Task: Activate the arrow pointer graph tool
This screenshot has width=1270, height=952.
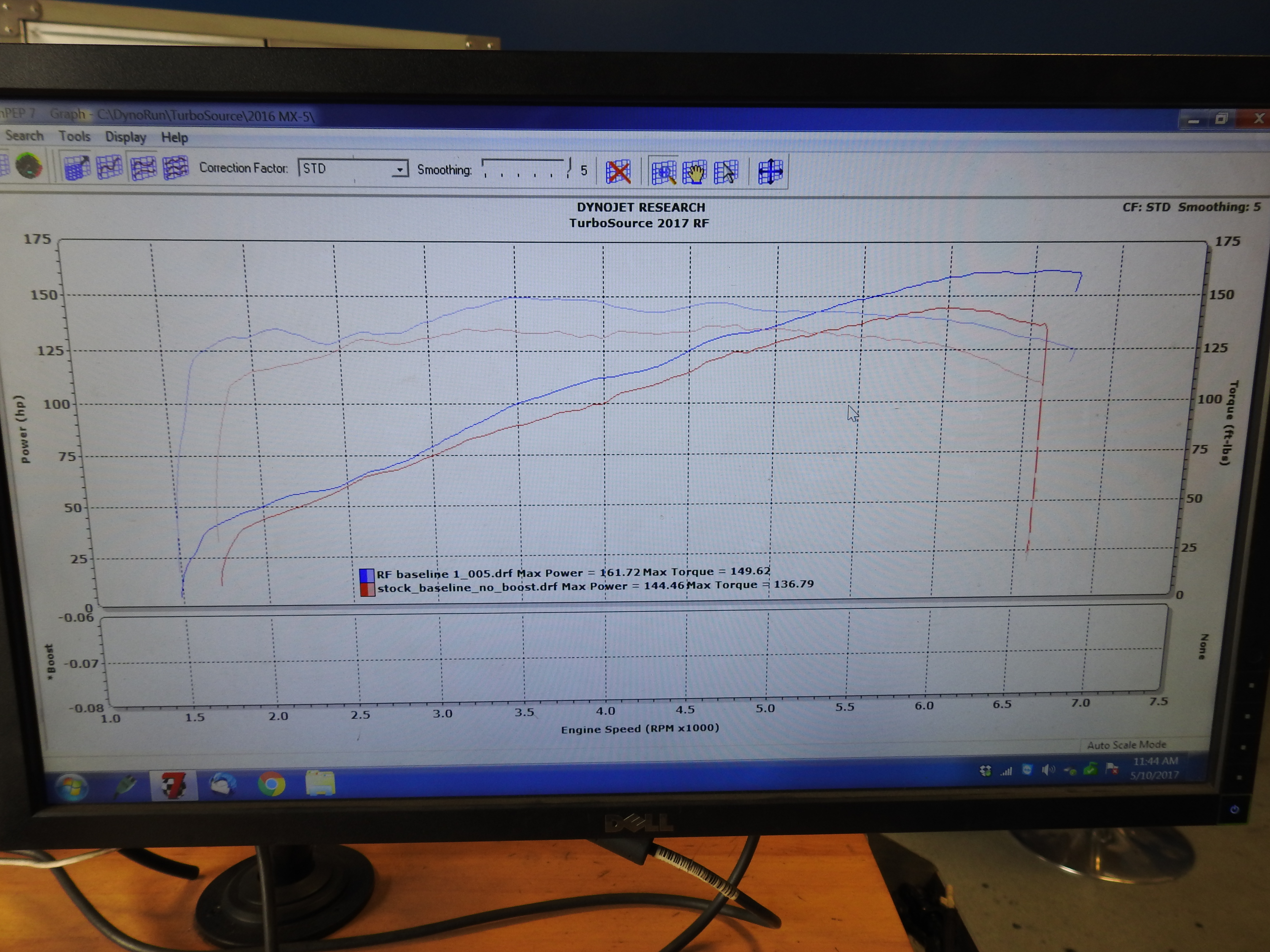Action: tap(726, 172)
